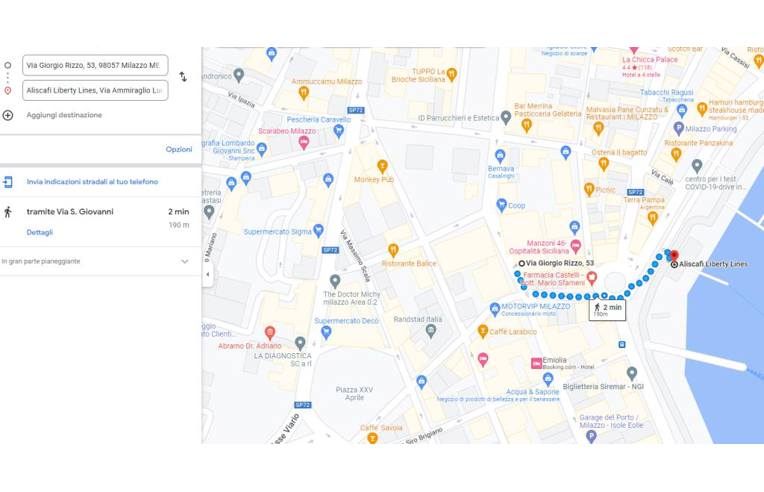Swap starting point and destination
Screen dimensions: 764x492
[x=183, y=77]
